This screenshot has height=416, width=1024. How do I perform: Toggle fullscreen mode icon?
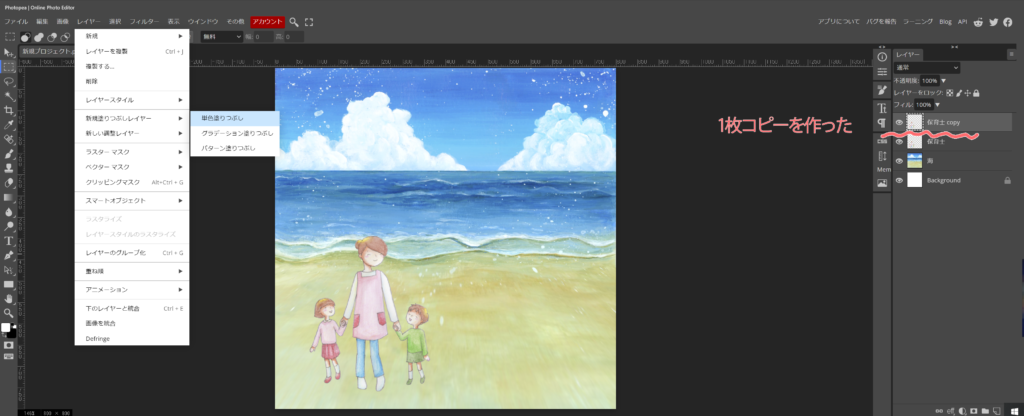tap(308, 21)
